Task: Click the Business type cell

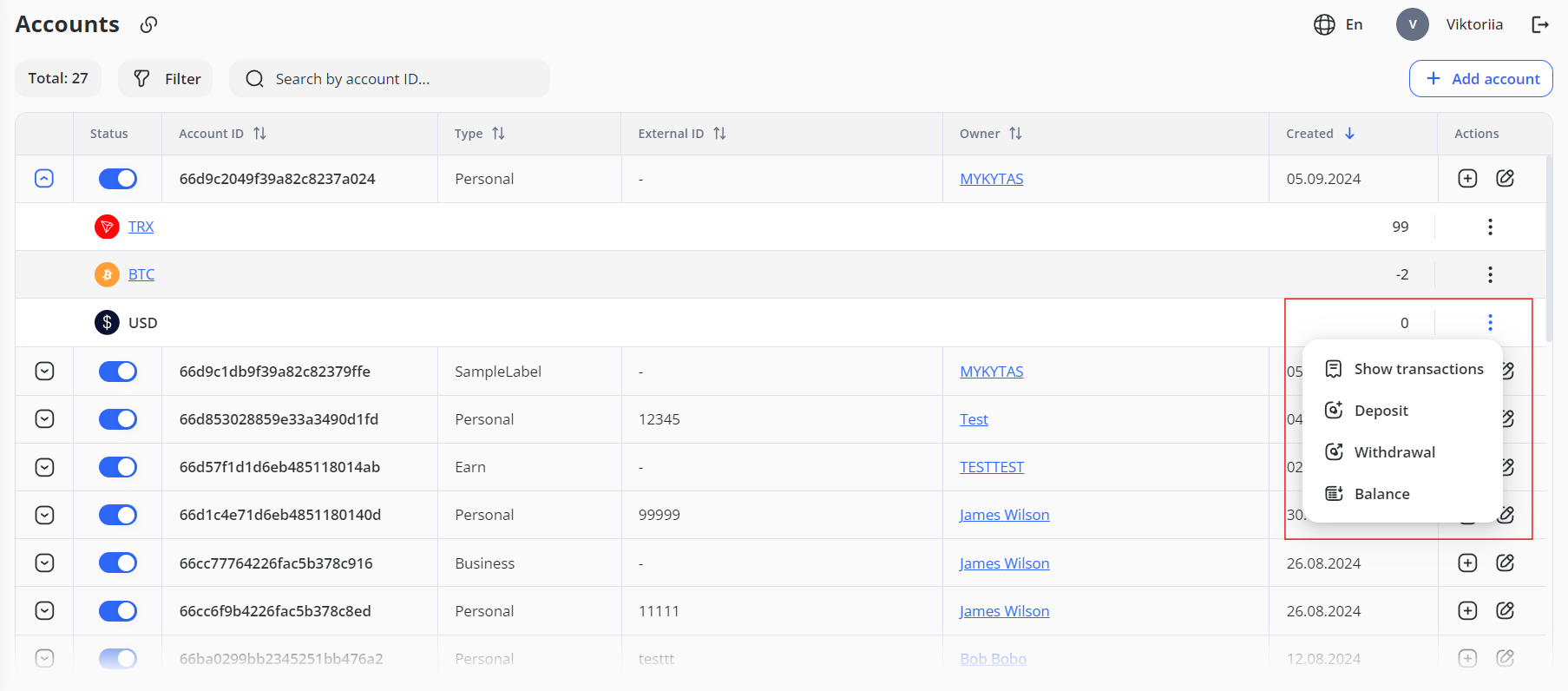Action: [485, 563]
